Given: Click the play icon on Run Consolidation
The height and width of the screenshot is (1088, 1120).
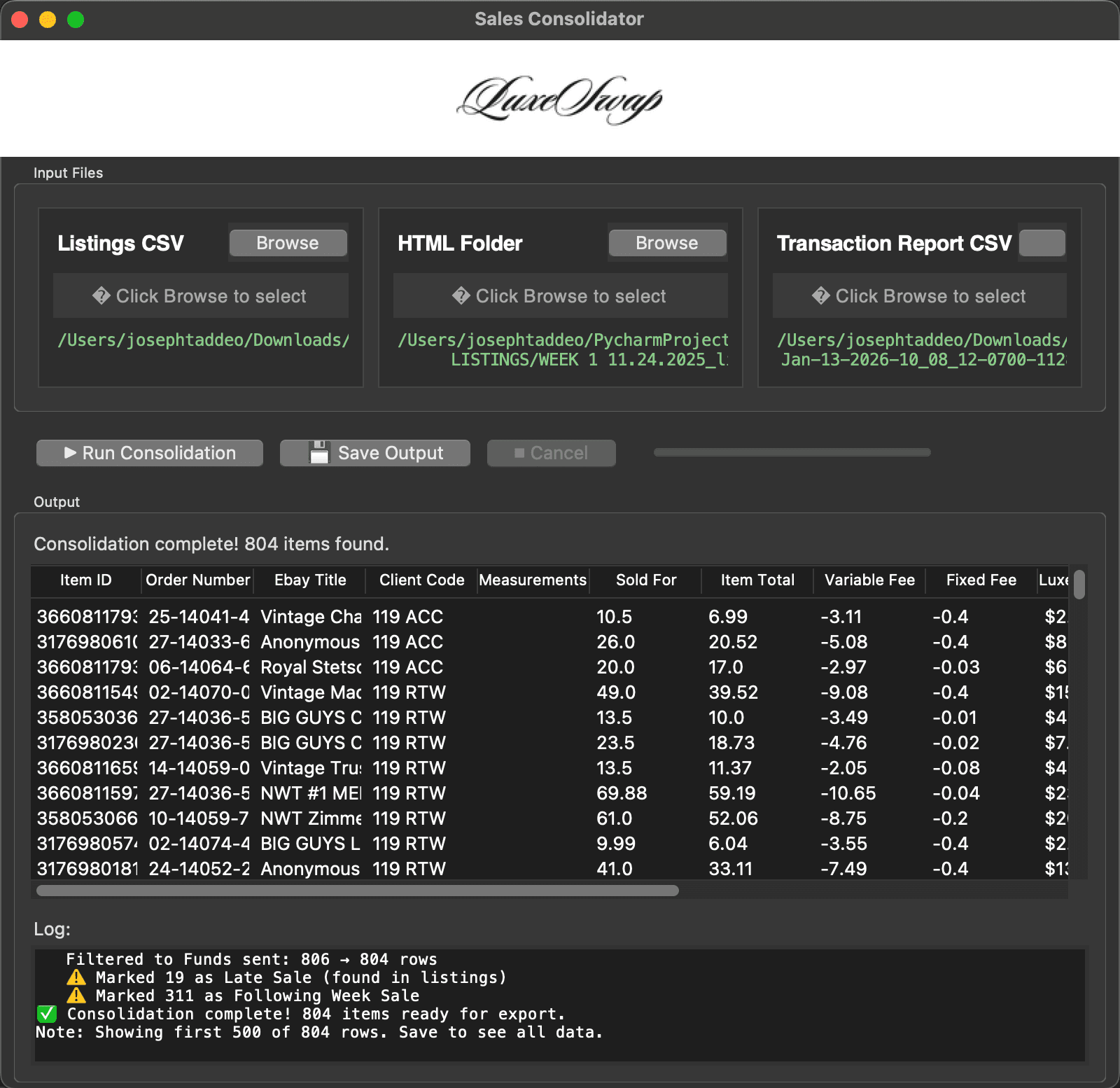Looking at the screenshot, I should tap(71, 453).
